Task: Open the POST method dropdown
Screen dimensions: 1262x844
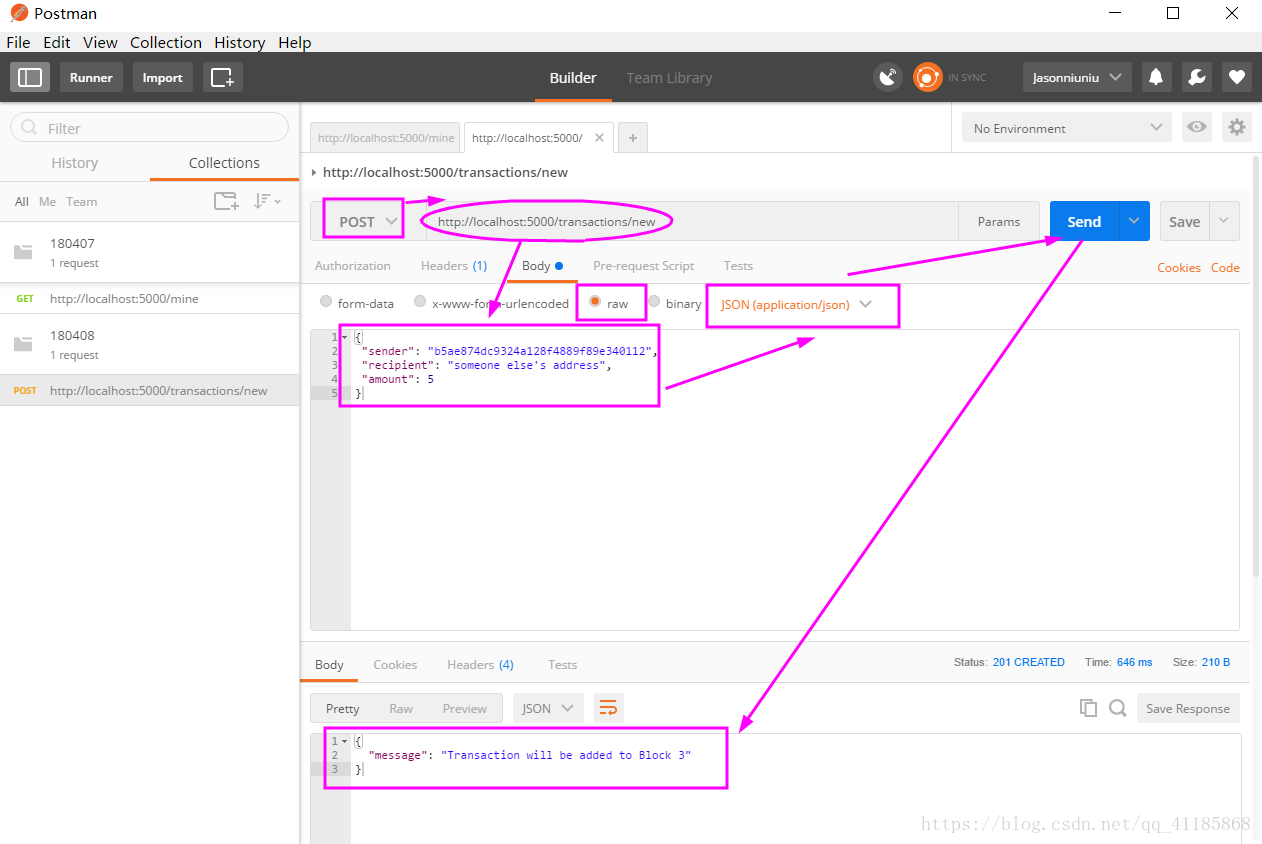Action: point(368,221)
